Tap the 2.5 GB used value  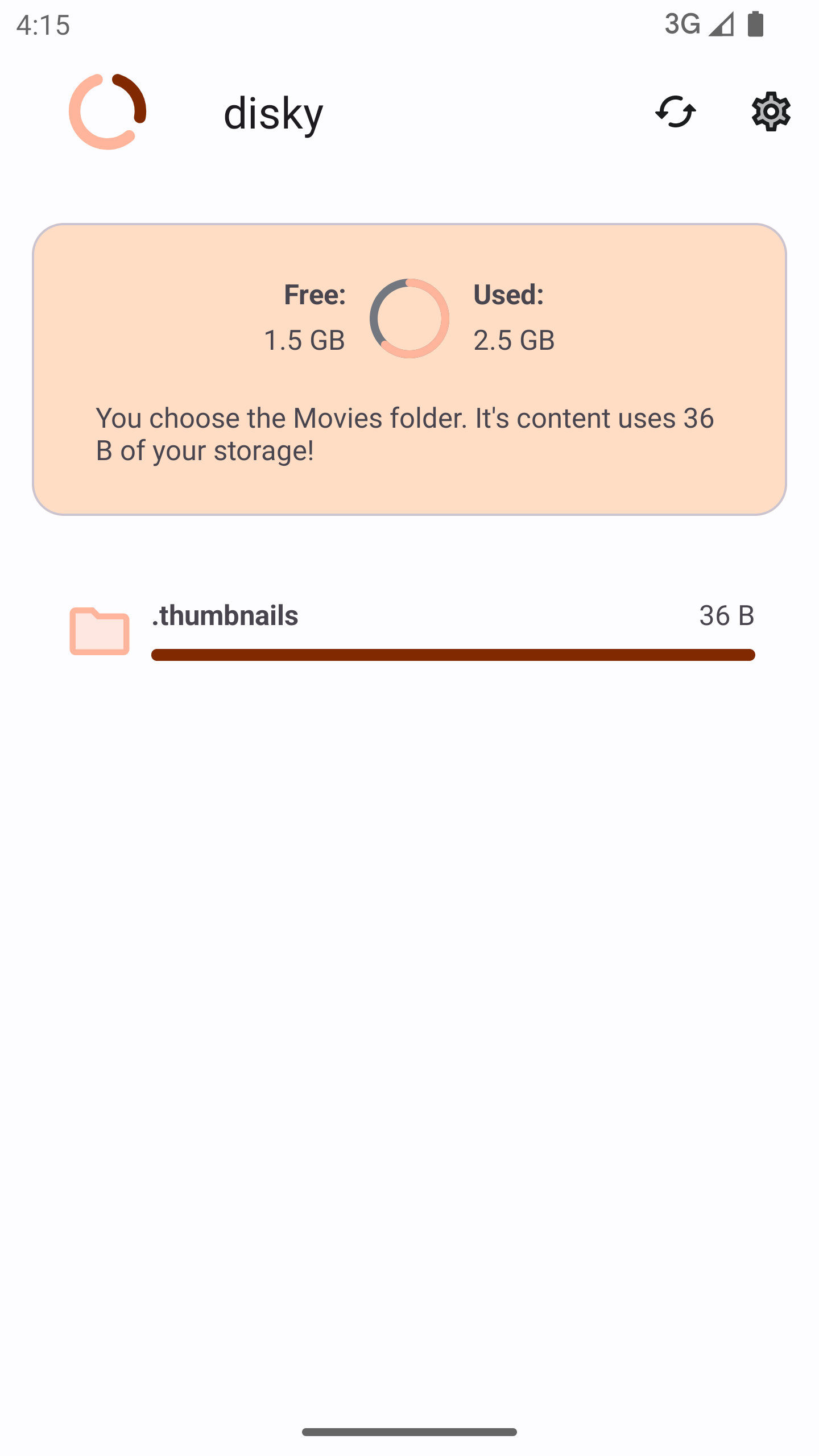pyautogui.click(x=514, y=340)
